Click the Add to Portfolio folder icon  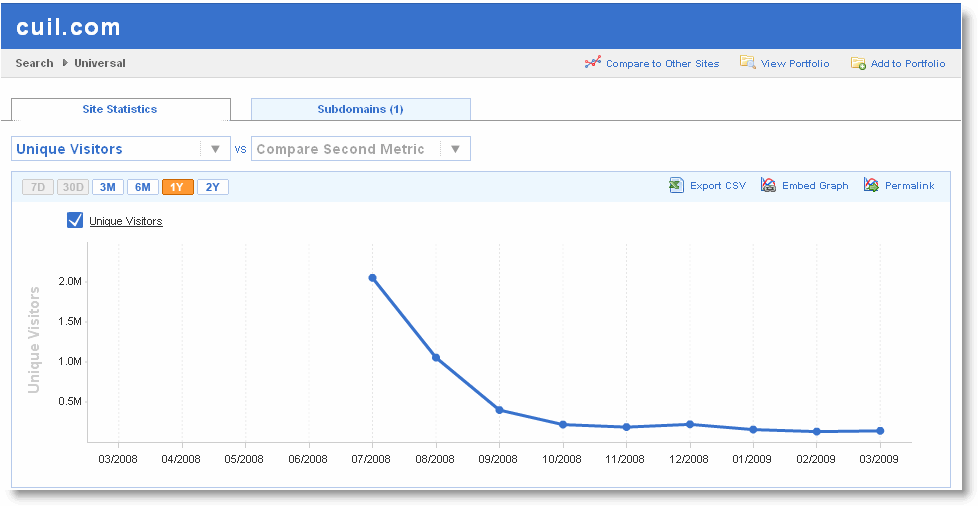[858, 63]
